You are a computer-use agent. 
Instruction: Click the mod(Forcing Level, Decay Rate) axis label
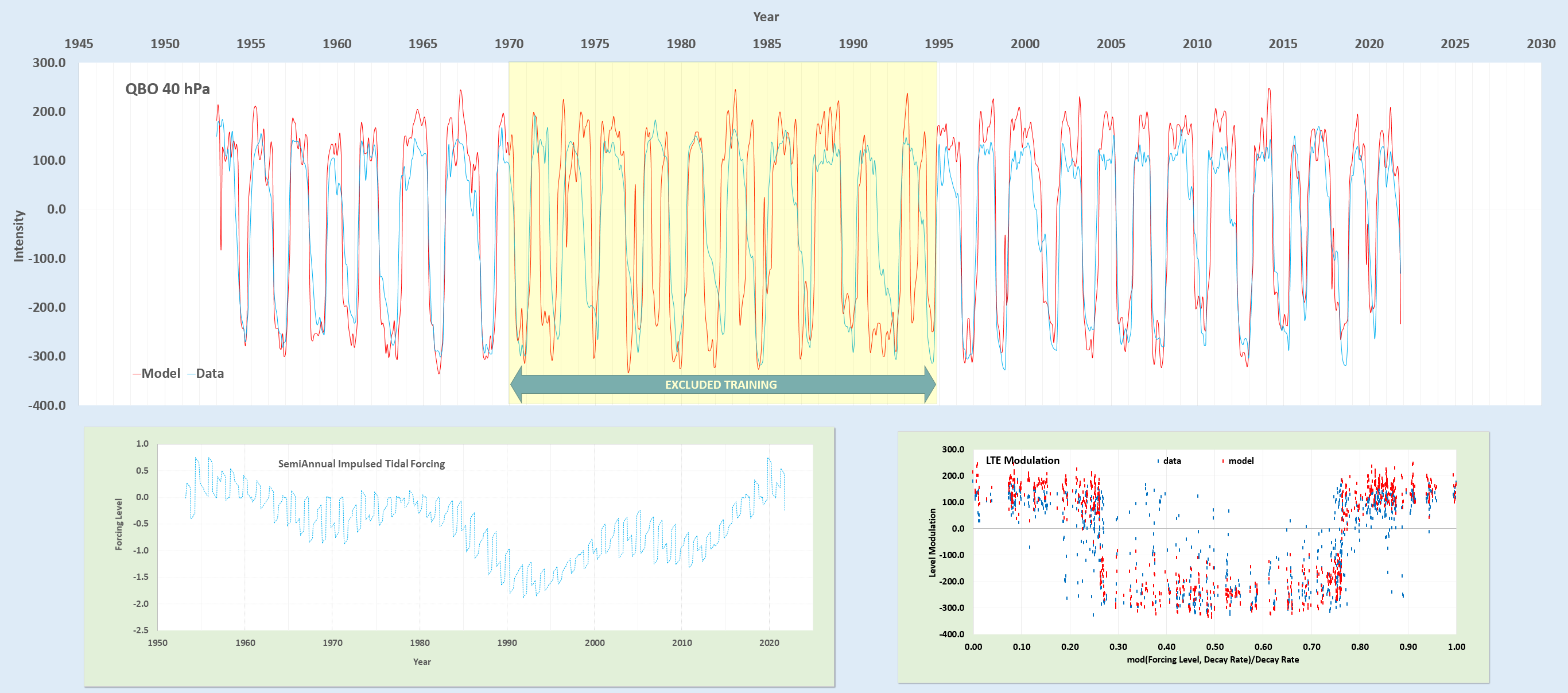[x=1213, y=660]
